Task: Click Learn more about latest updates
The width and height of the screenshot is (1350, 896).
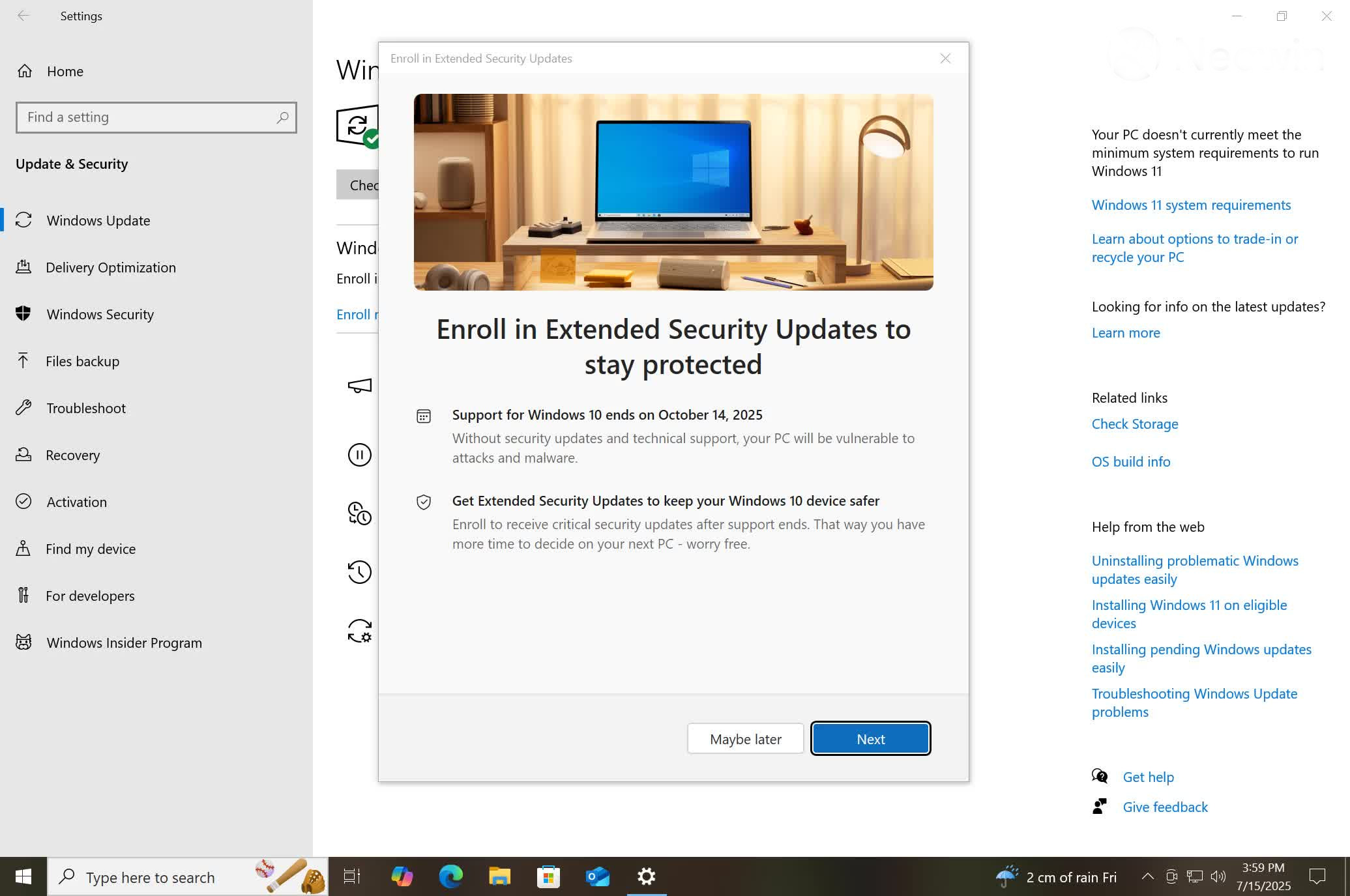Action: (x=1126, y=332)
